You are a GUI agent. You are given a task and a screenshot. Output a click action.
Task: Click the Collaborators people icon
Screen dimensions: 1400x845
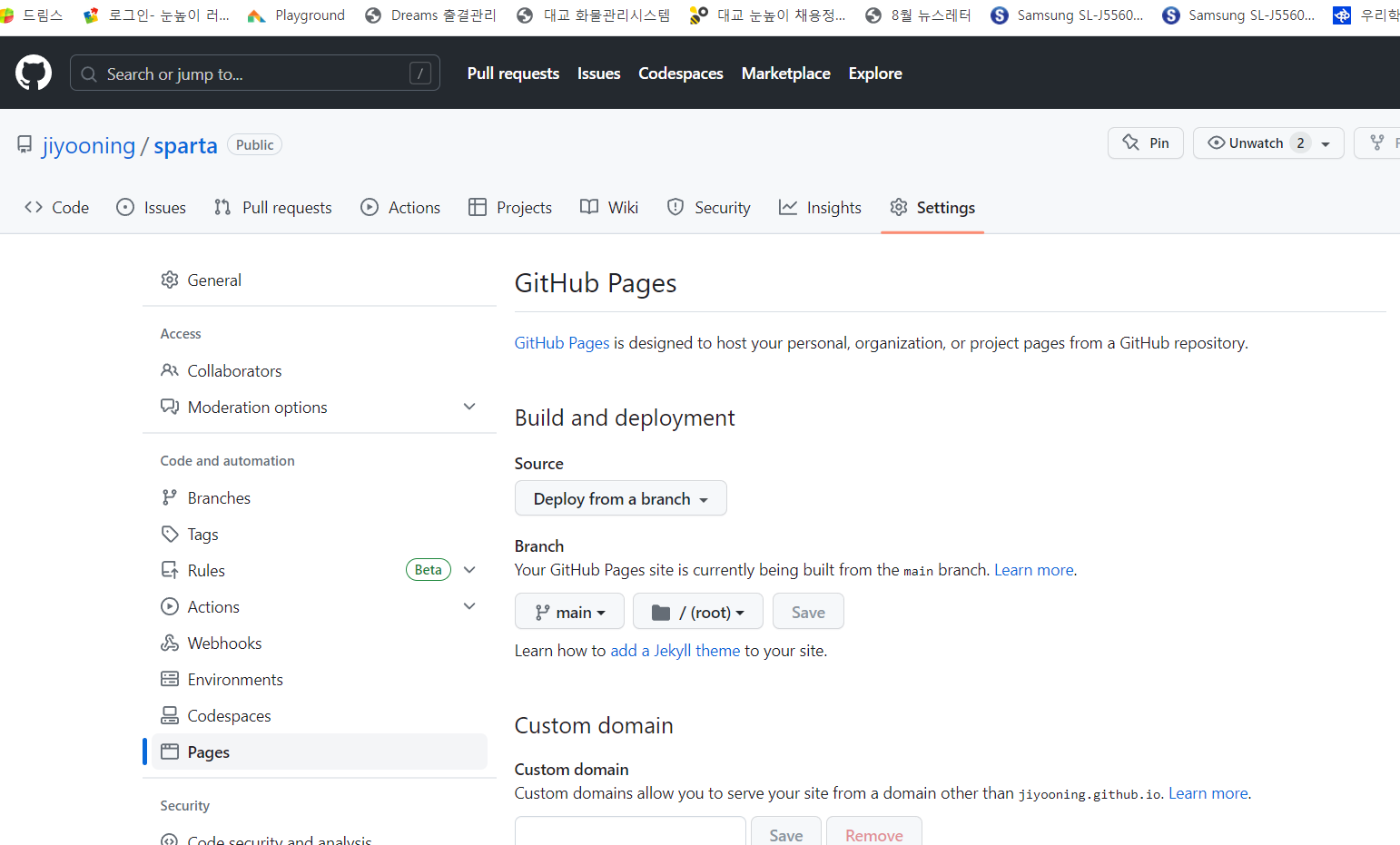[170, 370]
